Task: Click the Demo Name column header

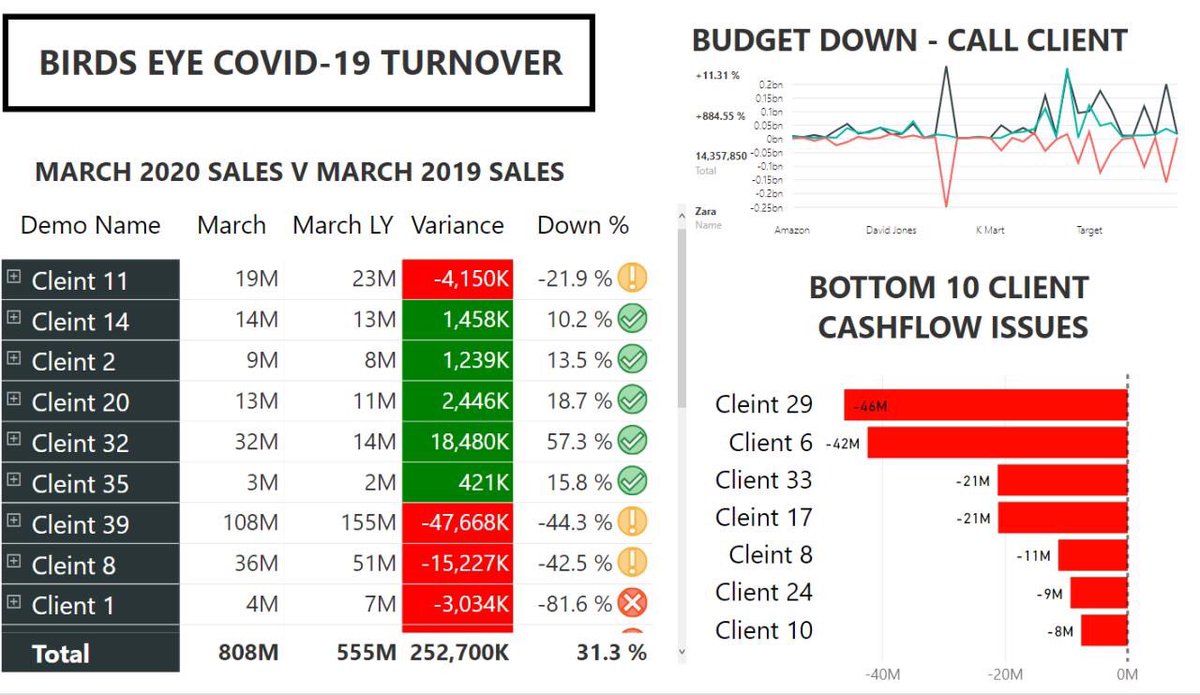Action: [x=90, y=225]
